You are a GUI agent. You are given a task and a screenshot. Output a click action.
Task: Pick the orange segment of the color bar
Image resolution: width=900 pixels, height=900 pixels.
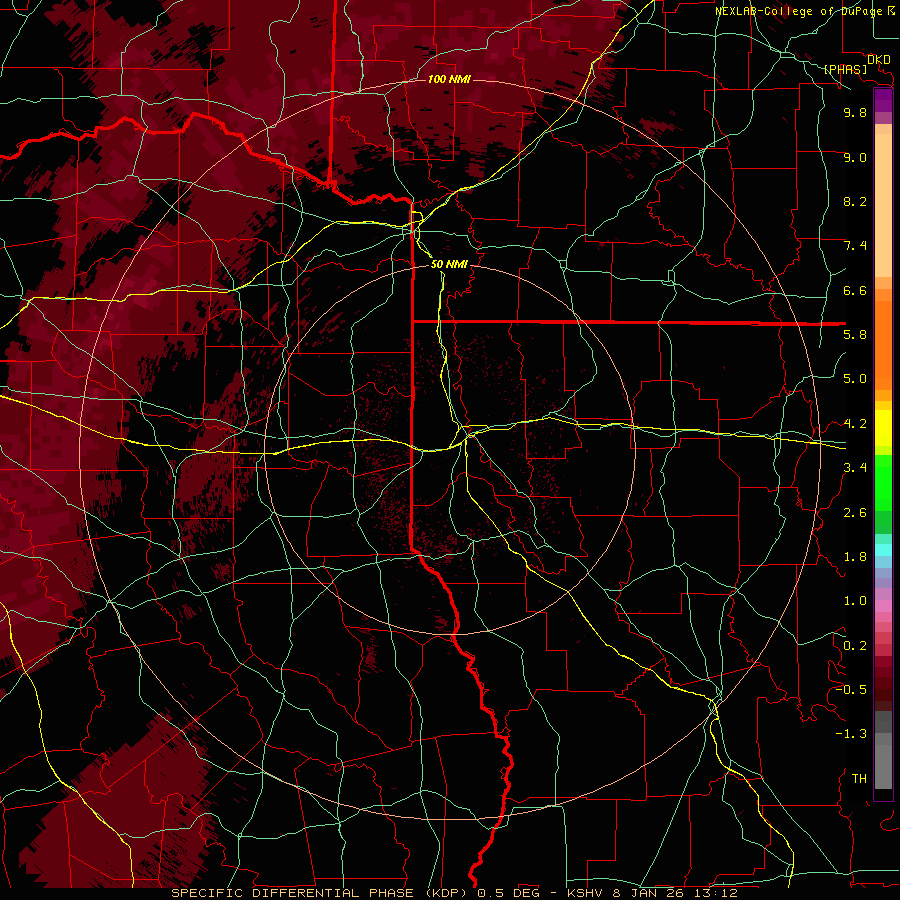pyautogui.click(x=883, y=346)
